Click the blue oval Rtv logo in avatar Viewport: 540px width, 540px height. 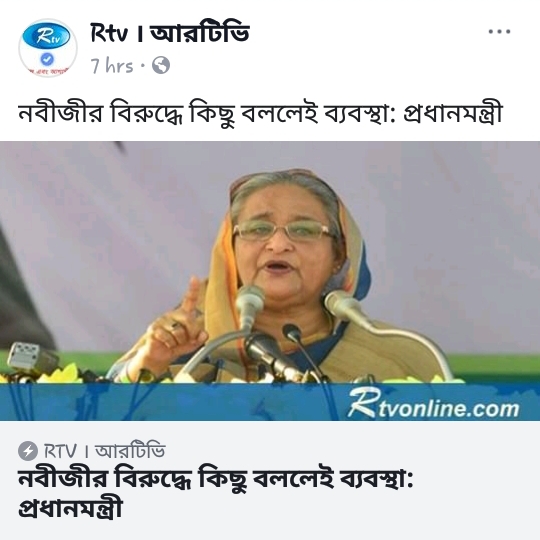point(46,36)
